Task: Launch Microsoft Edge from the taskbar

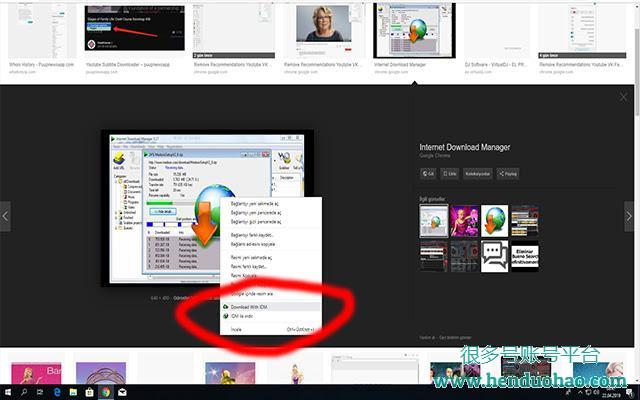Action: [57, 392]
